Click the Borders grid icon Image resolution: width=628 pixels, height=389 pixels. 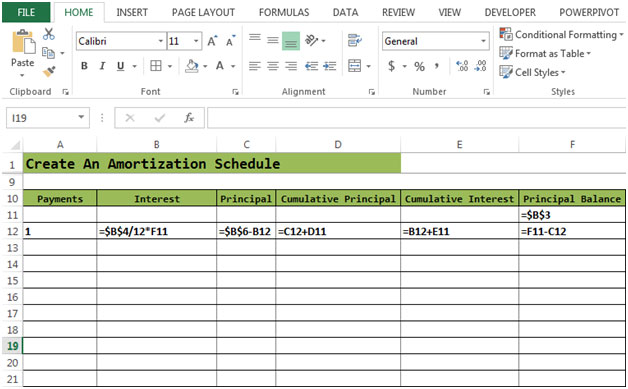coord(156,66)
